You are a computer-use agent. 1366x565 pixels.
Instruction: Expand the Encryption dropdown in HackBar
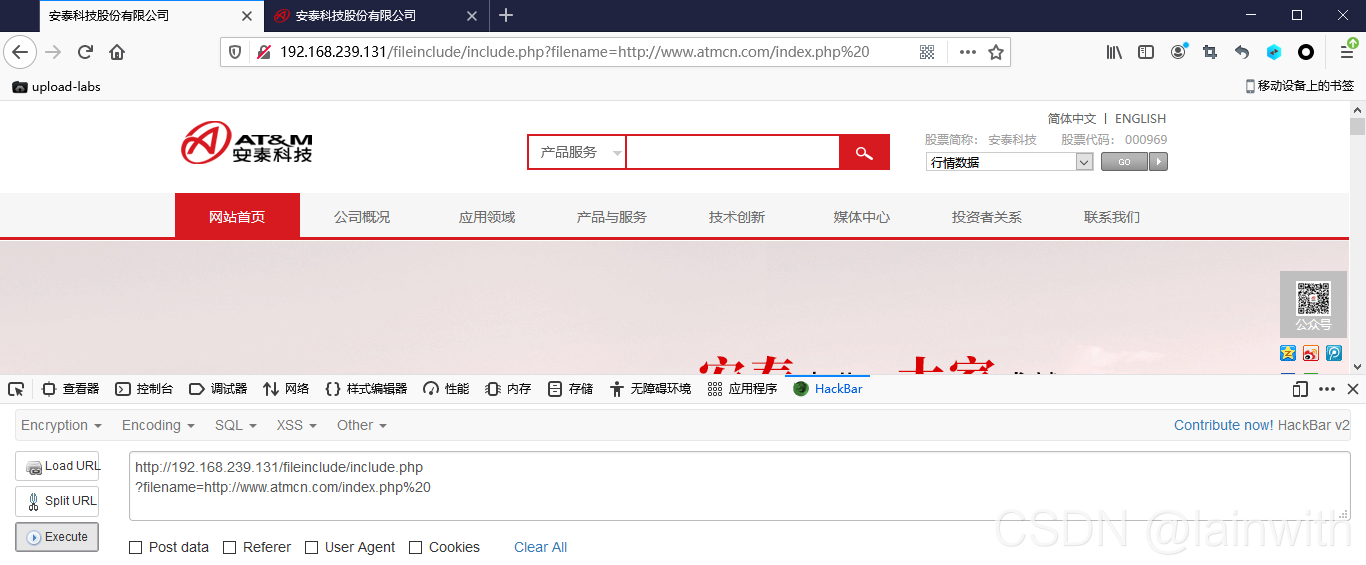coord(61,425)
